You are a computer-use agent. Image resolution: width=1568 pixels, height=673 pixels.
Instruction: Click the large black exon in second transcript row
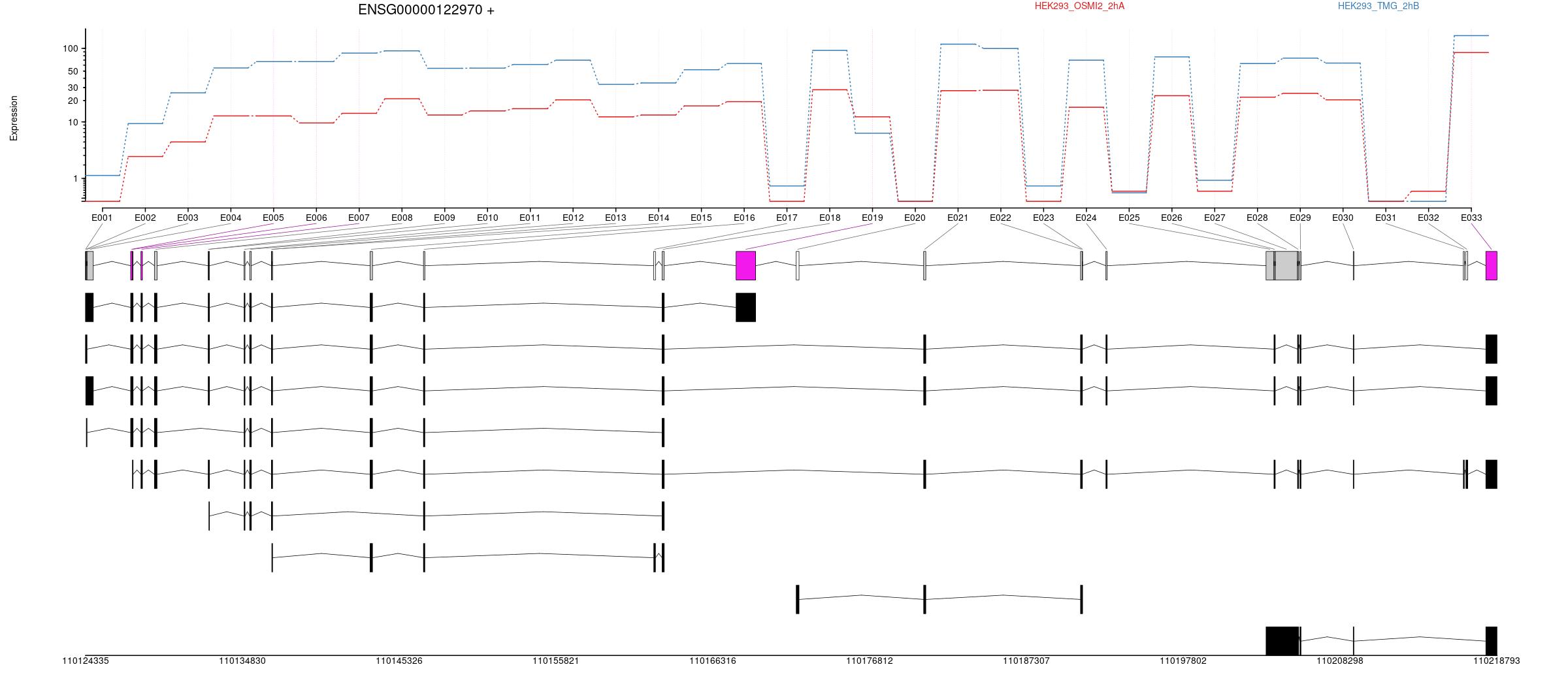[x=745, y=307]
